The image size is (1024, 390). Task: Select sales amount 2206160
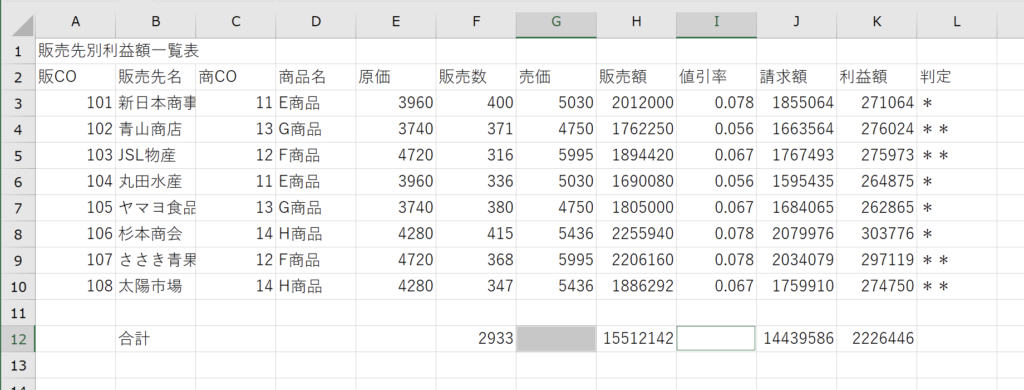[x=636, y=260]
